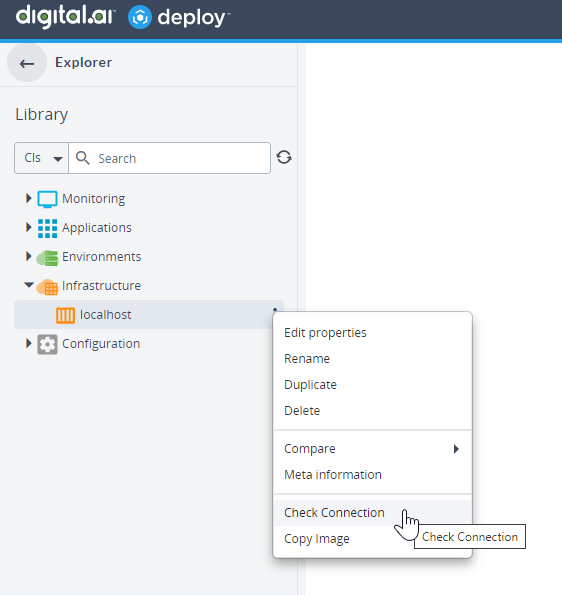Collapse the Infrastructure node
Viewport: 562px width, 595px height.
pos(29,285)
